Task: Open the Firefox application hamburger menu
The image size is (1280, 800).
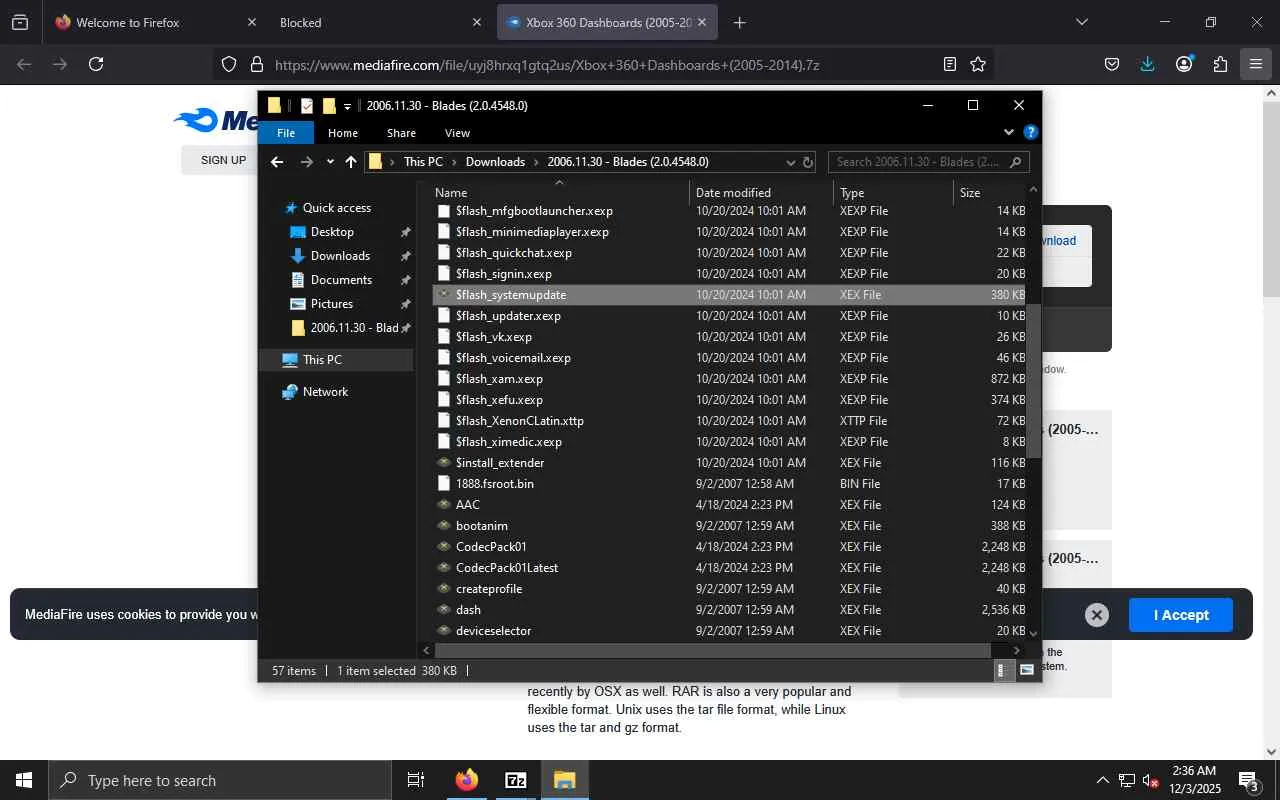Action: coord(1256,64)
